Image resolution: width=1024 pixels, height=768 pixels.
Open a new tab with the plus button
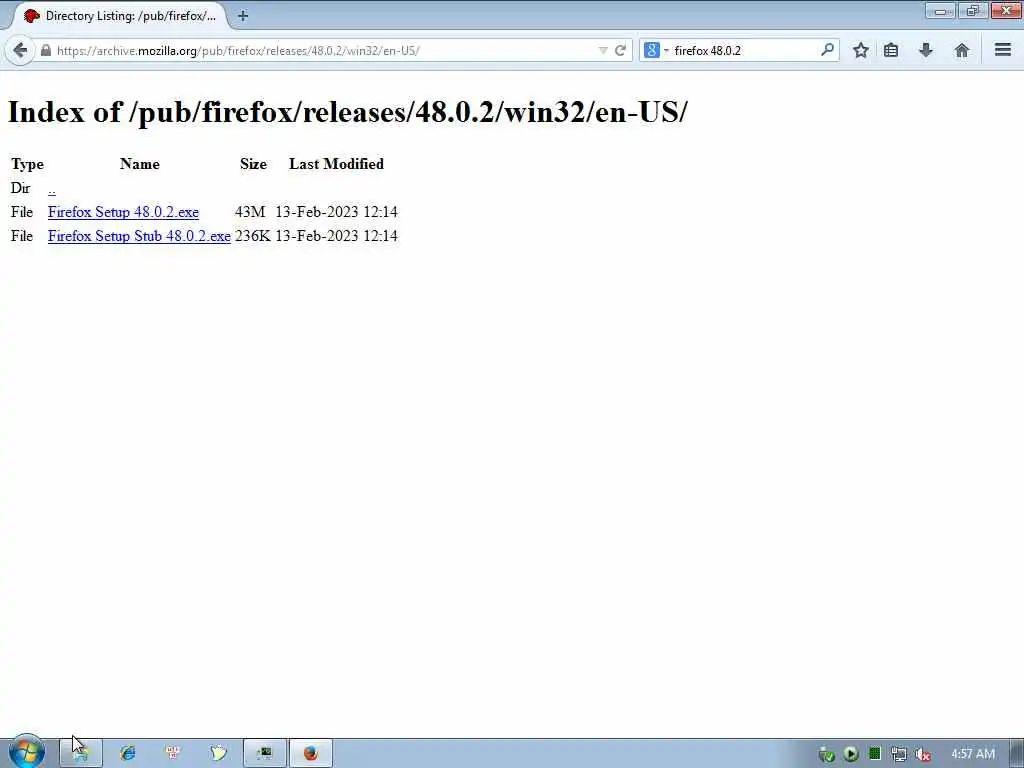[x=243, y=16]
